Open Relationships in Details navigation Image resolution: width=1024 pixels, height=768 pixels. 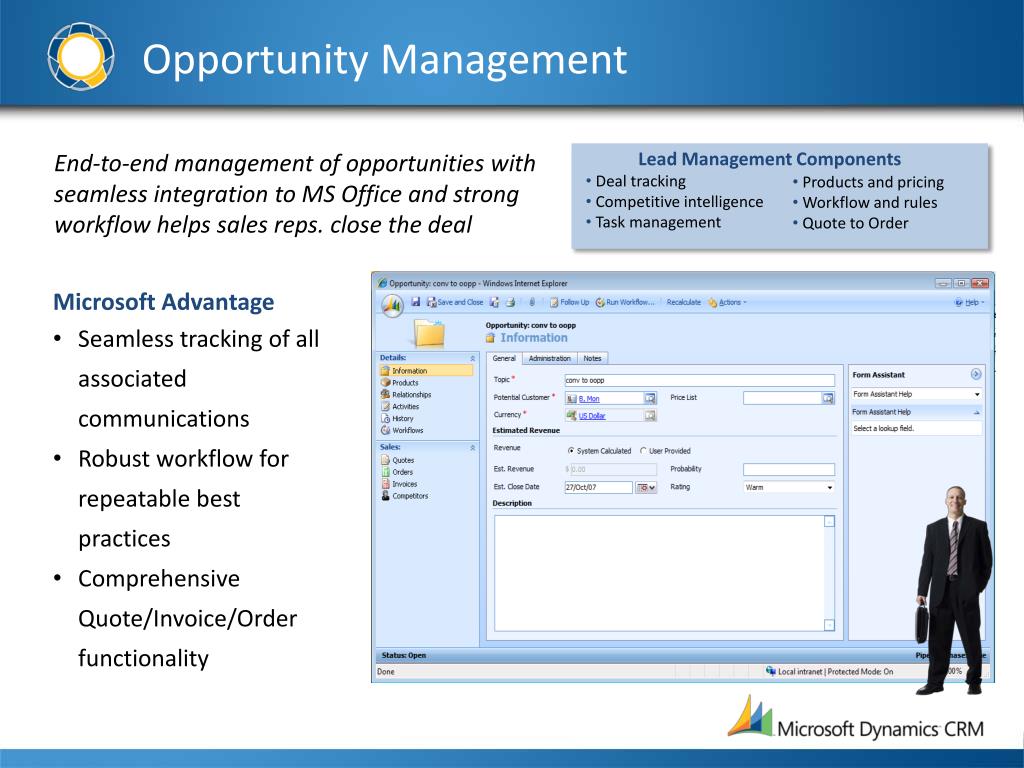pos(406,394)
